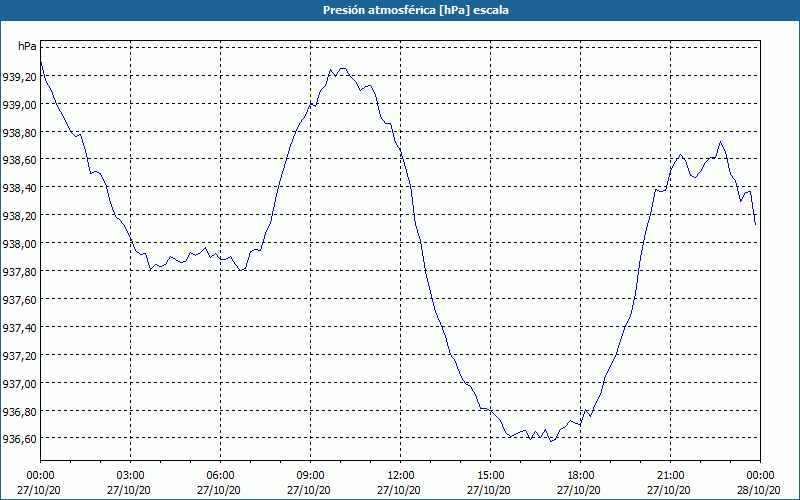Viewport: 800px width, 500px height.
Task: Select the 939,00 y-axis value
Action: pos(19,105)
